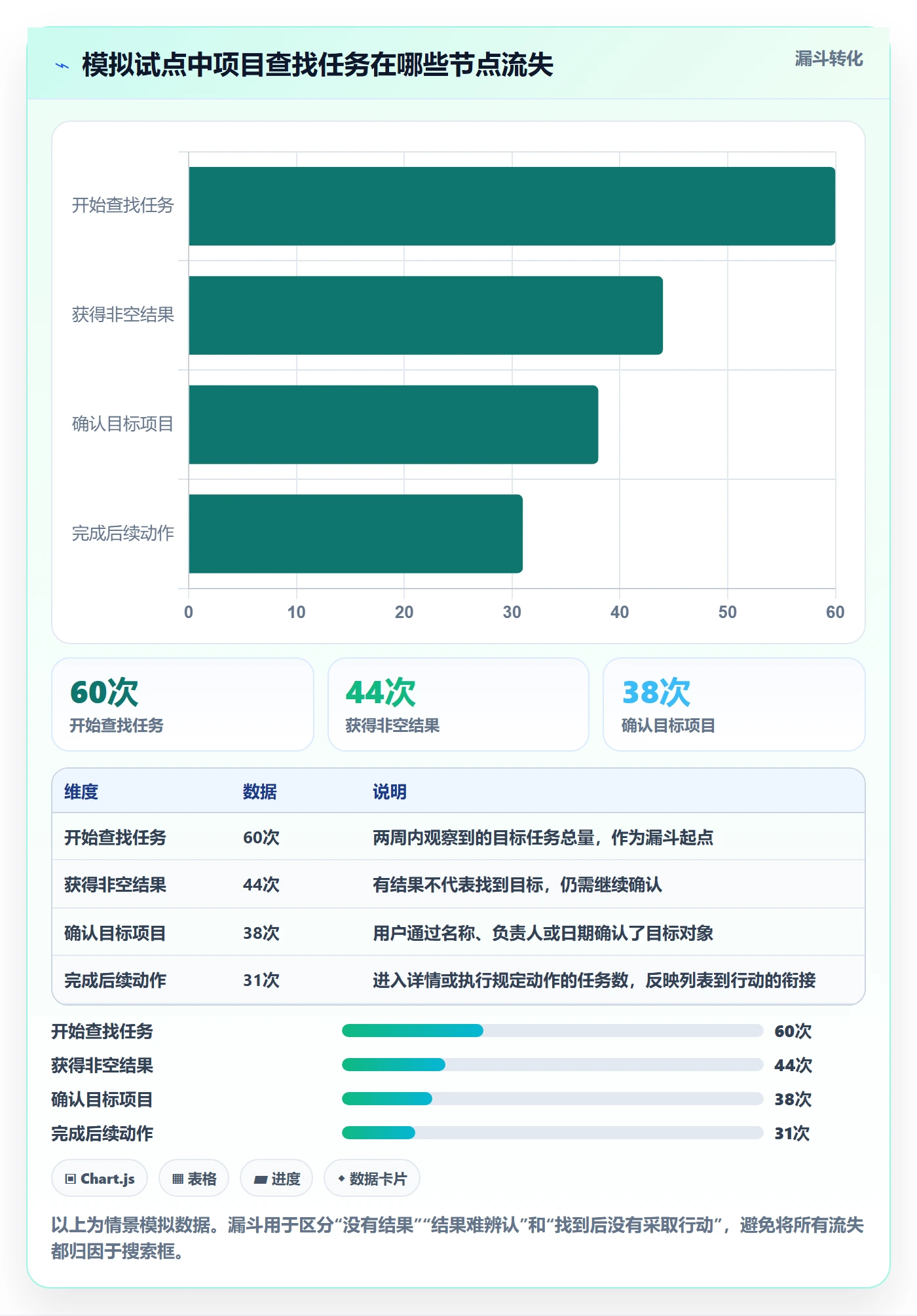Click the 31次 cell in the table
Screen dimensions: 917x1316
[x=261, y=980]
